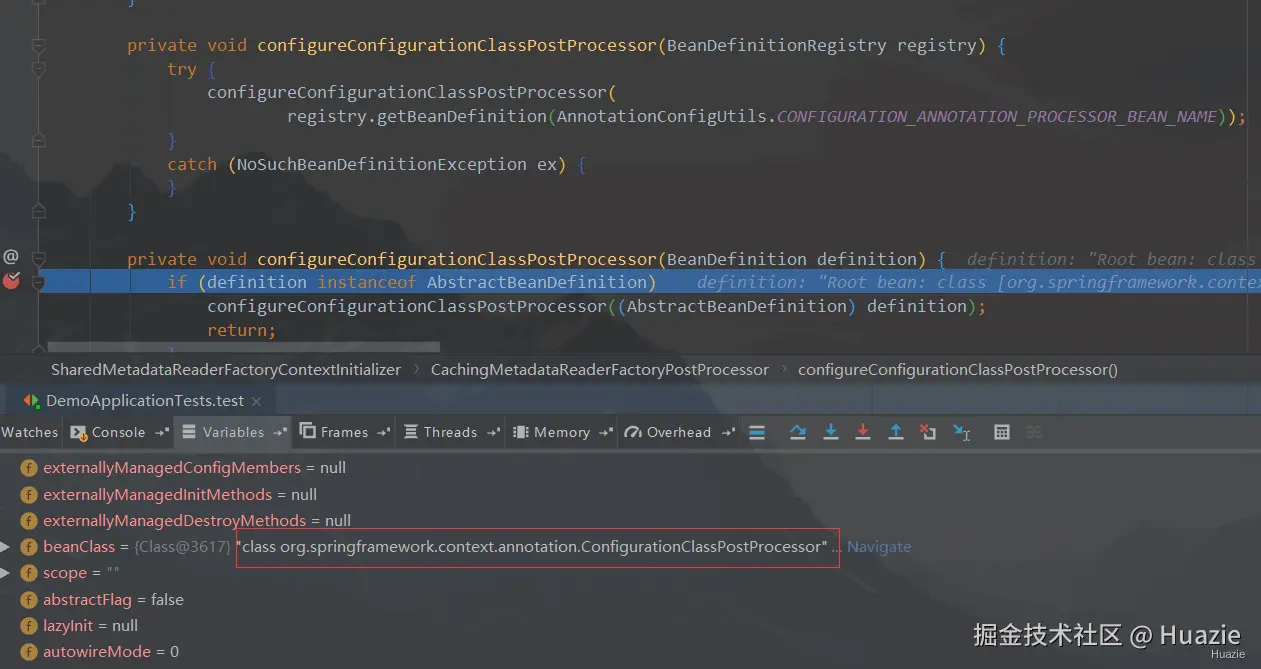Collapse the try block fold marker
The width and height of the screenshot is (1261, 669).
[38, 69]
